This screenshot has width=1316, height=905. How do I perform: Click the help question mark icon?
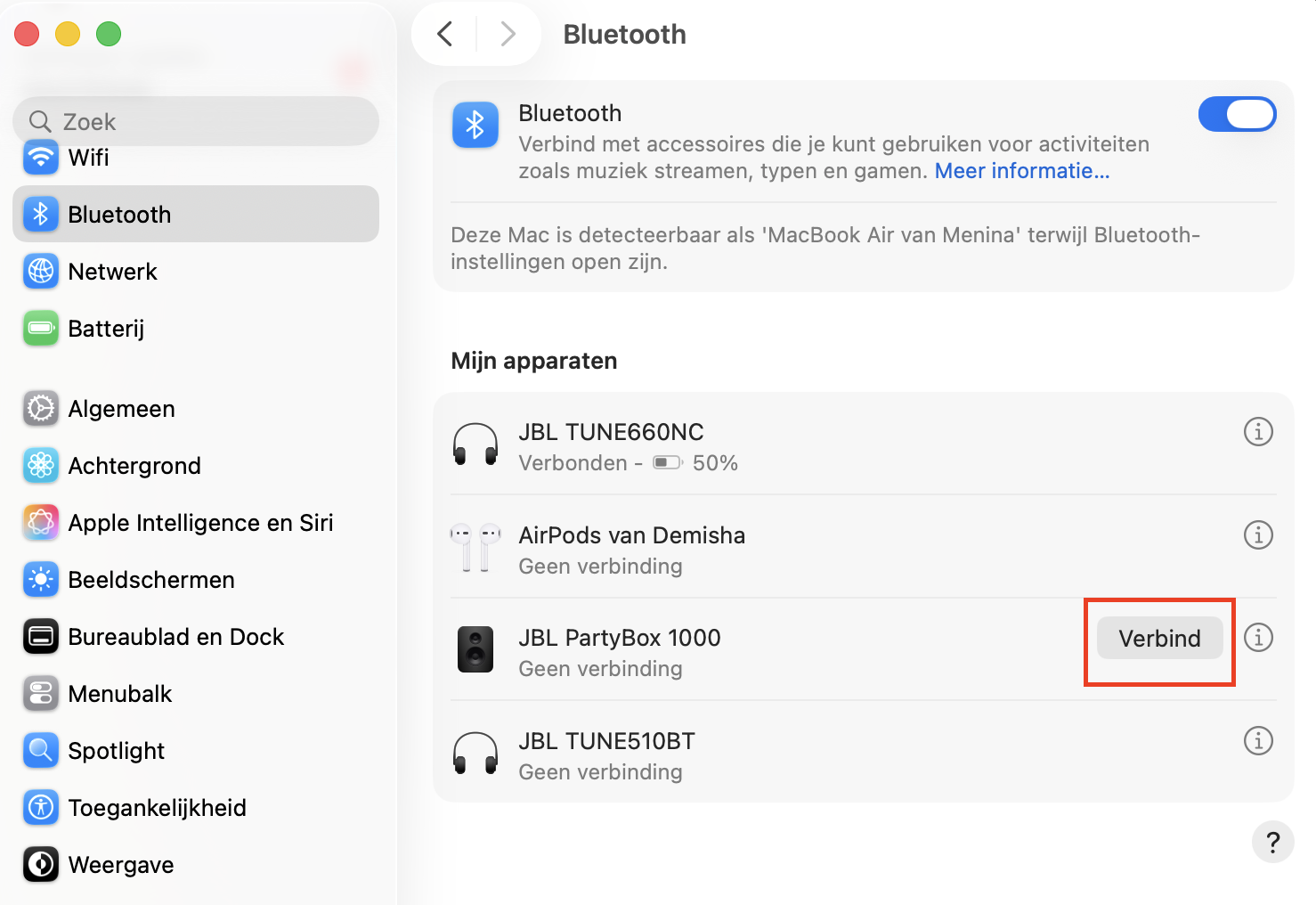1272,842
